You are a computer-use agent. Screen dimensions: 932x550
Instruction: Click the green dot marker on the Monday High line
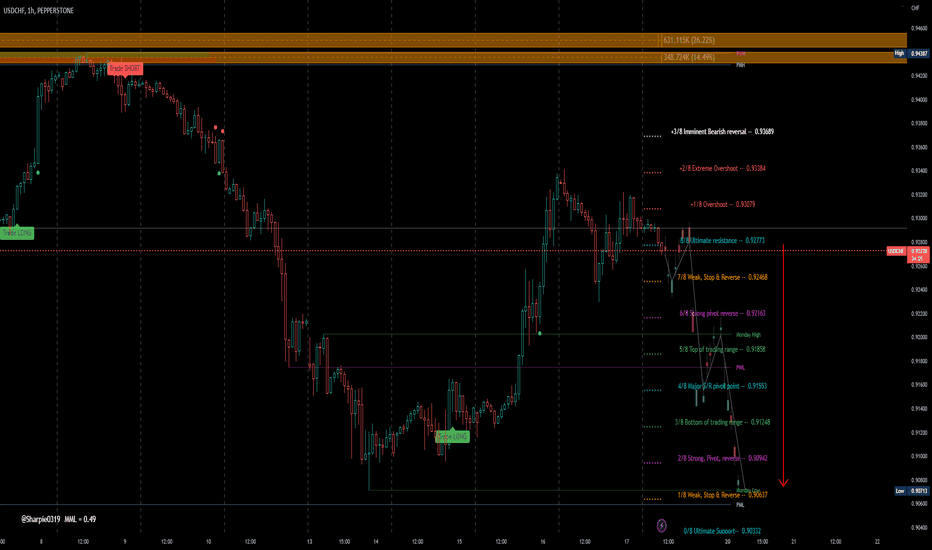coord(540,334)
